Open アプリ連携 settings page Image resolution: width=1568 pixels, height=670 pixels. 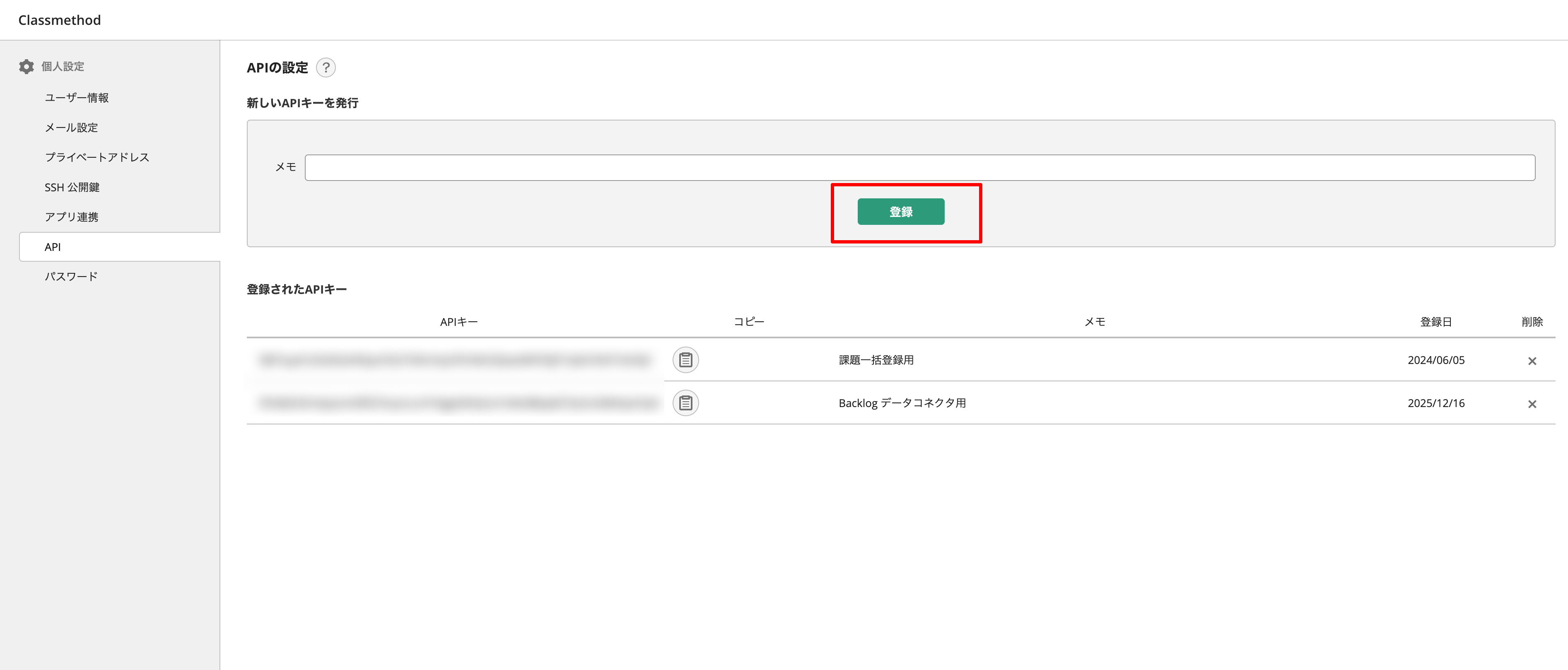click(71, 217)
